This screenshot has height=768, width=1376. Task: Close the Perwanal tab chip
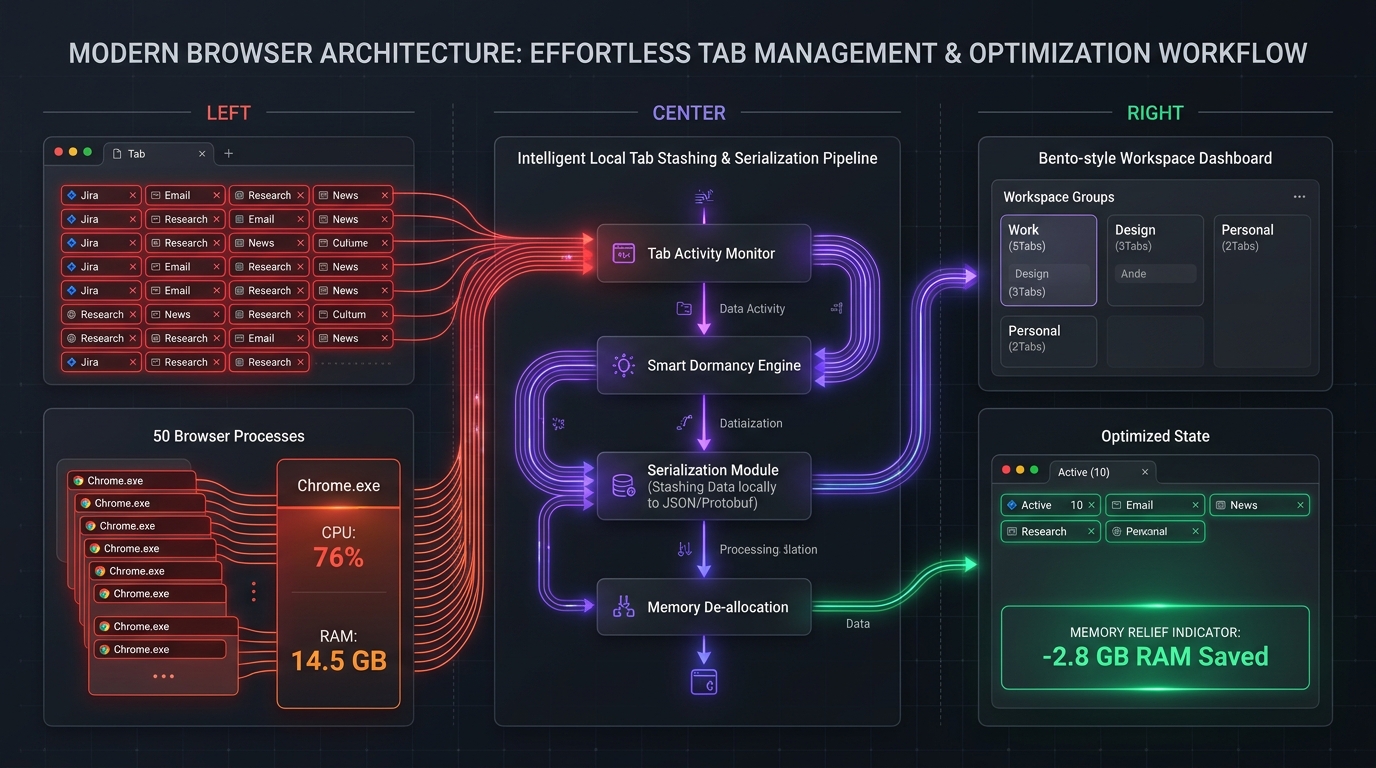(1195, 532)
